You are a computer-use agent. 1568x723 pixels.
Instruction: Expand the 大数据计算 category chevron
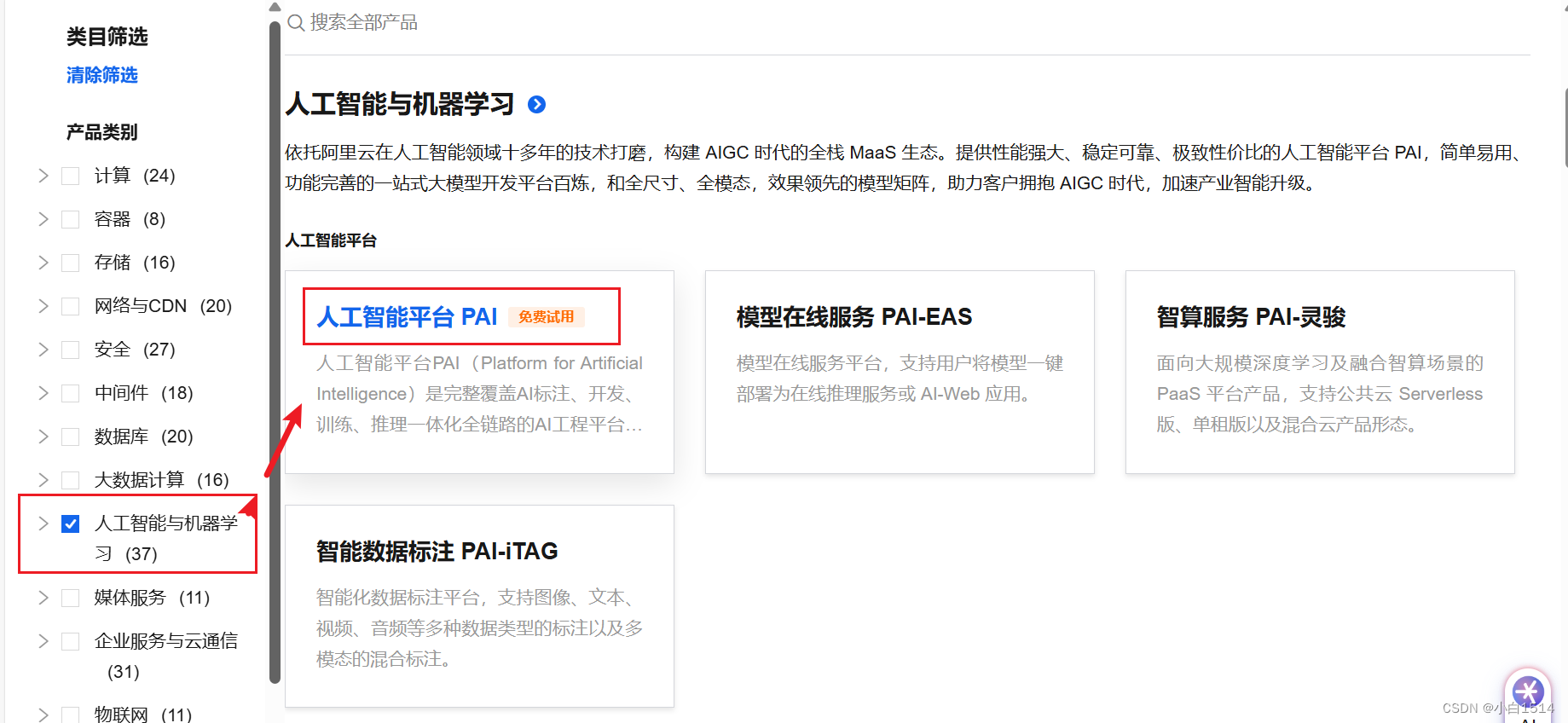(43, 480)
